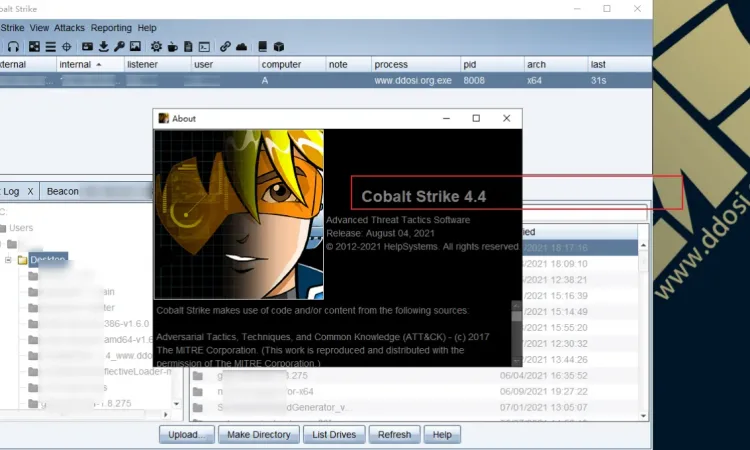Click date 07/01/2021 13:05:07
Image resolution: width=750 pixels, height=450 pixels.
point(543,407)
